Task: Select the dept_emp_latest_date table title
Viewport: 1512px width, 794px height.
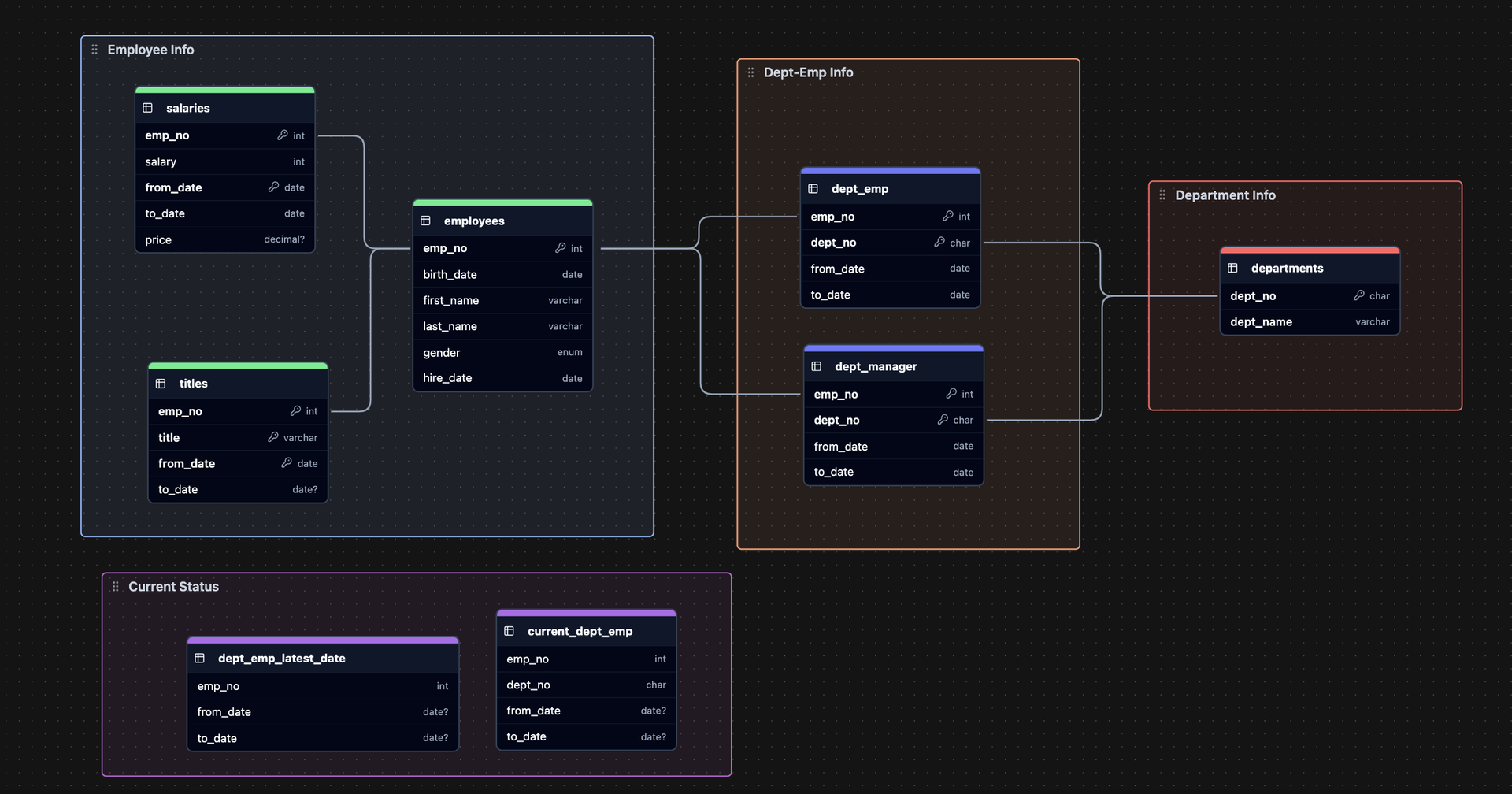Action: point(281,658)
